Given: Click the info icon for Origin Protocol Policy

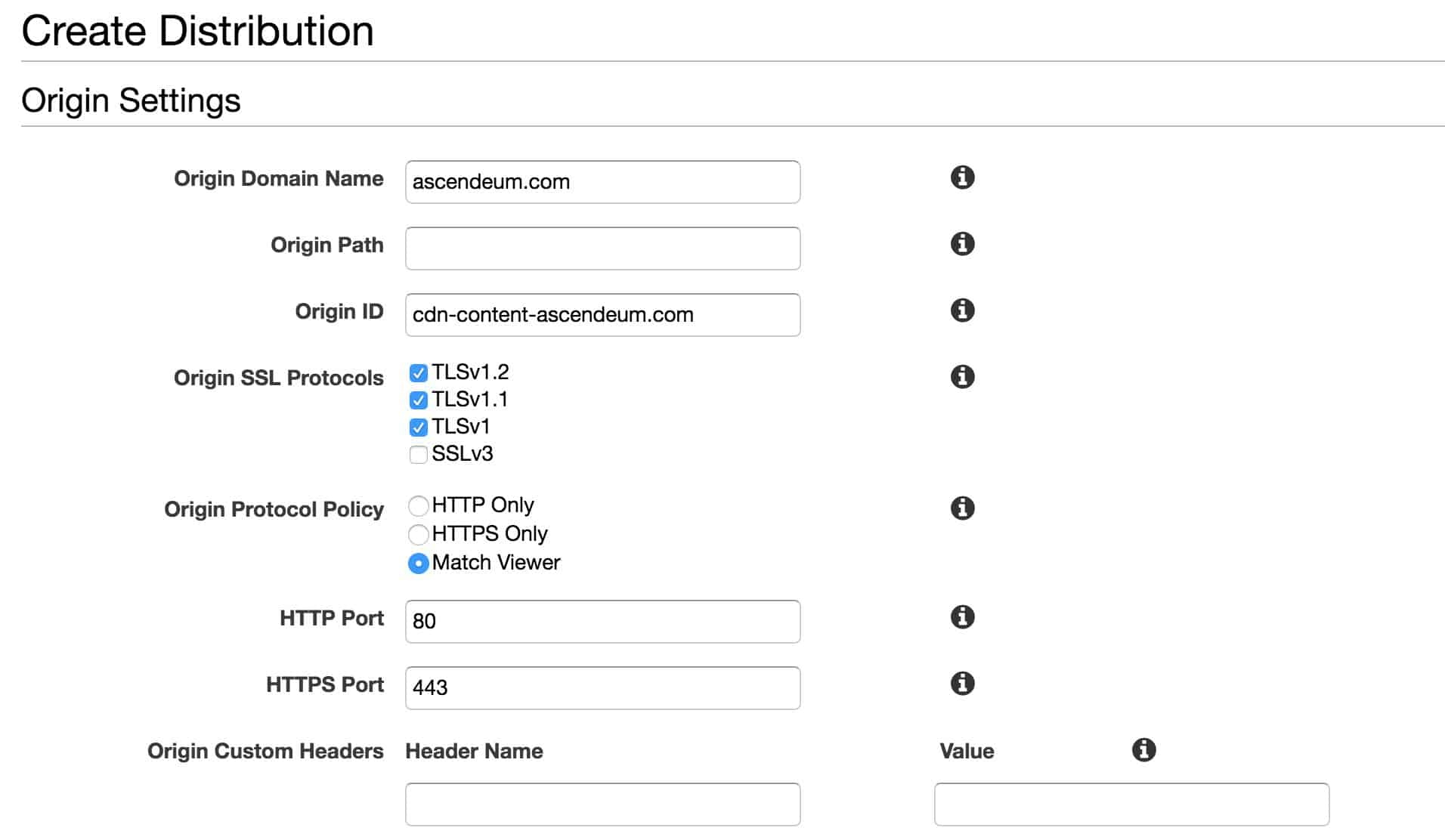Looking at the screenshot, I should click(x=961, y=508).
